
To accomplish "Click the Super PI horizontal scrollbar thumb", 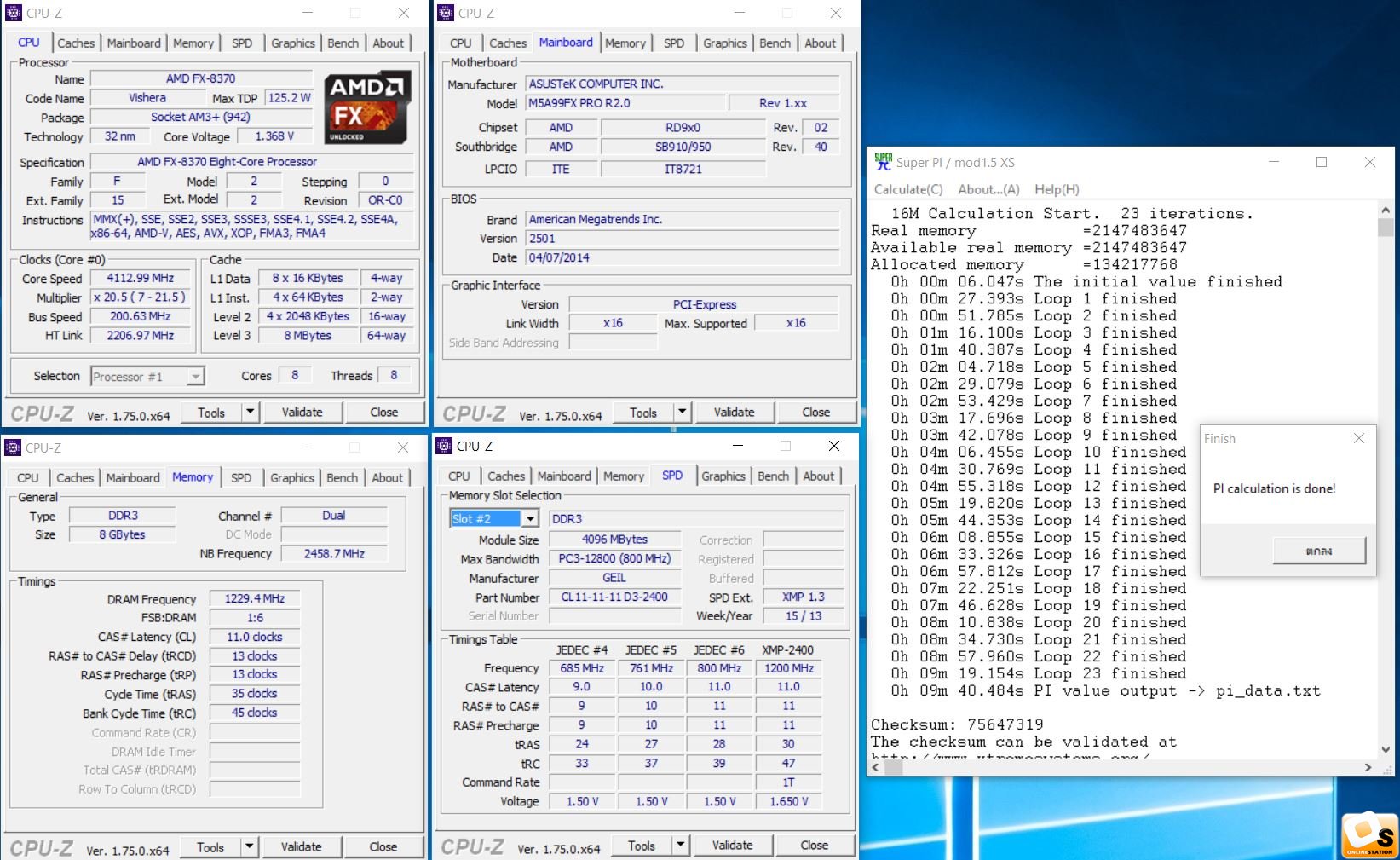I will click(893, 767).
